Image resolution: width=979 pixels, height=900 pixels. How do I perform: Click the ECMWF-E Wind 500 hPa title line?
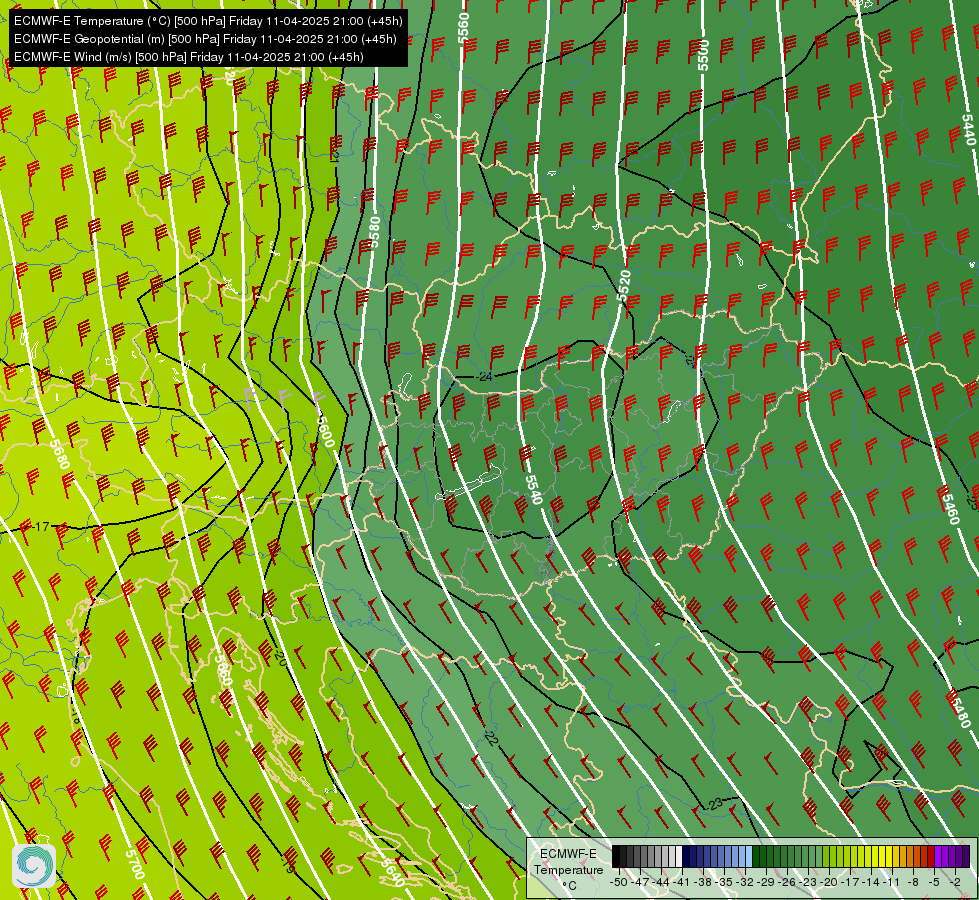coord(189,57)
